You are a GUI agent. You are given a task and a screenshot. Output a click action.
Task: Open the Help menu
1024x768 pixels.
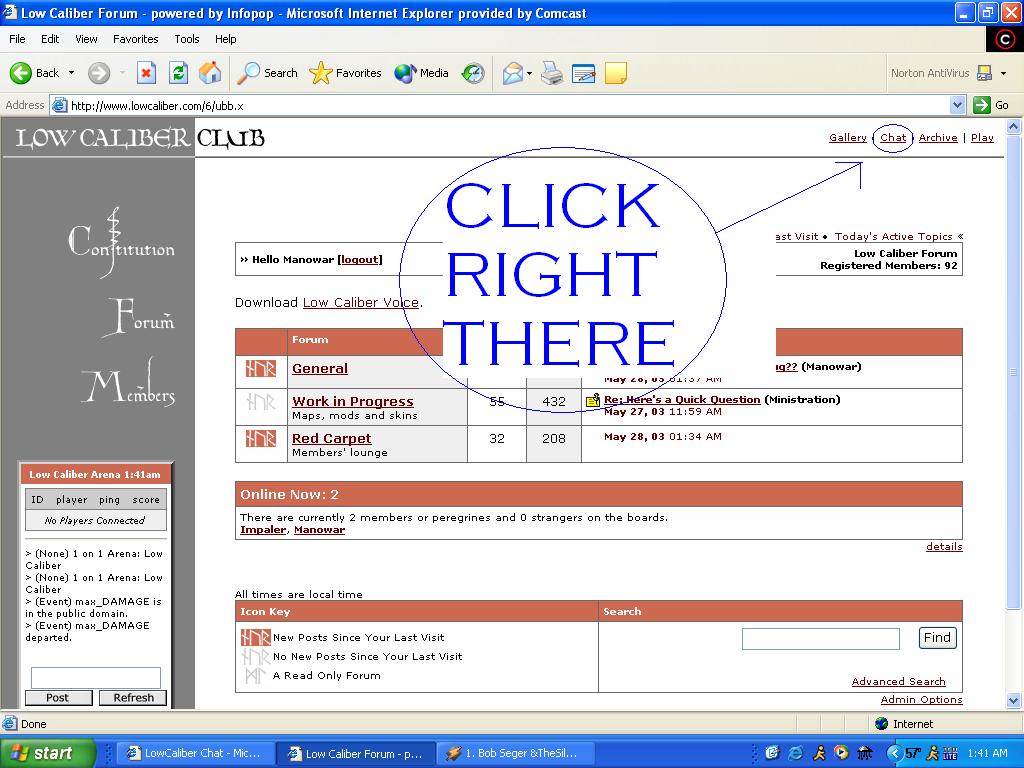click(x=225, y=39)
